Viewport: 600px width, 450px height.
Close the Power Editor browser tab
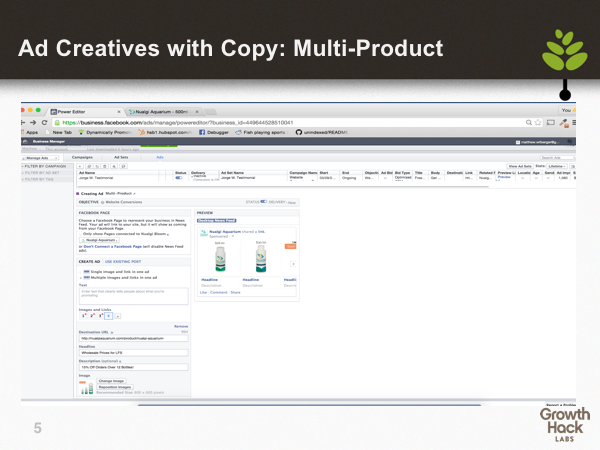[x=119, y=112]
